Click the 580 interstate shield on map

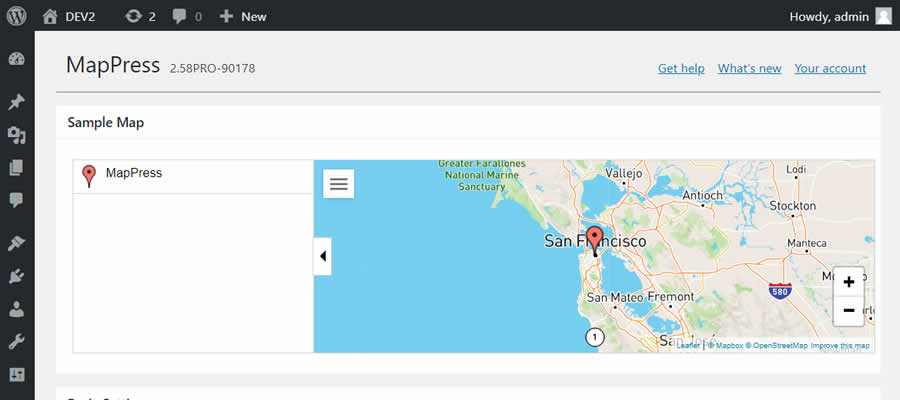click(780, 290)
